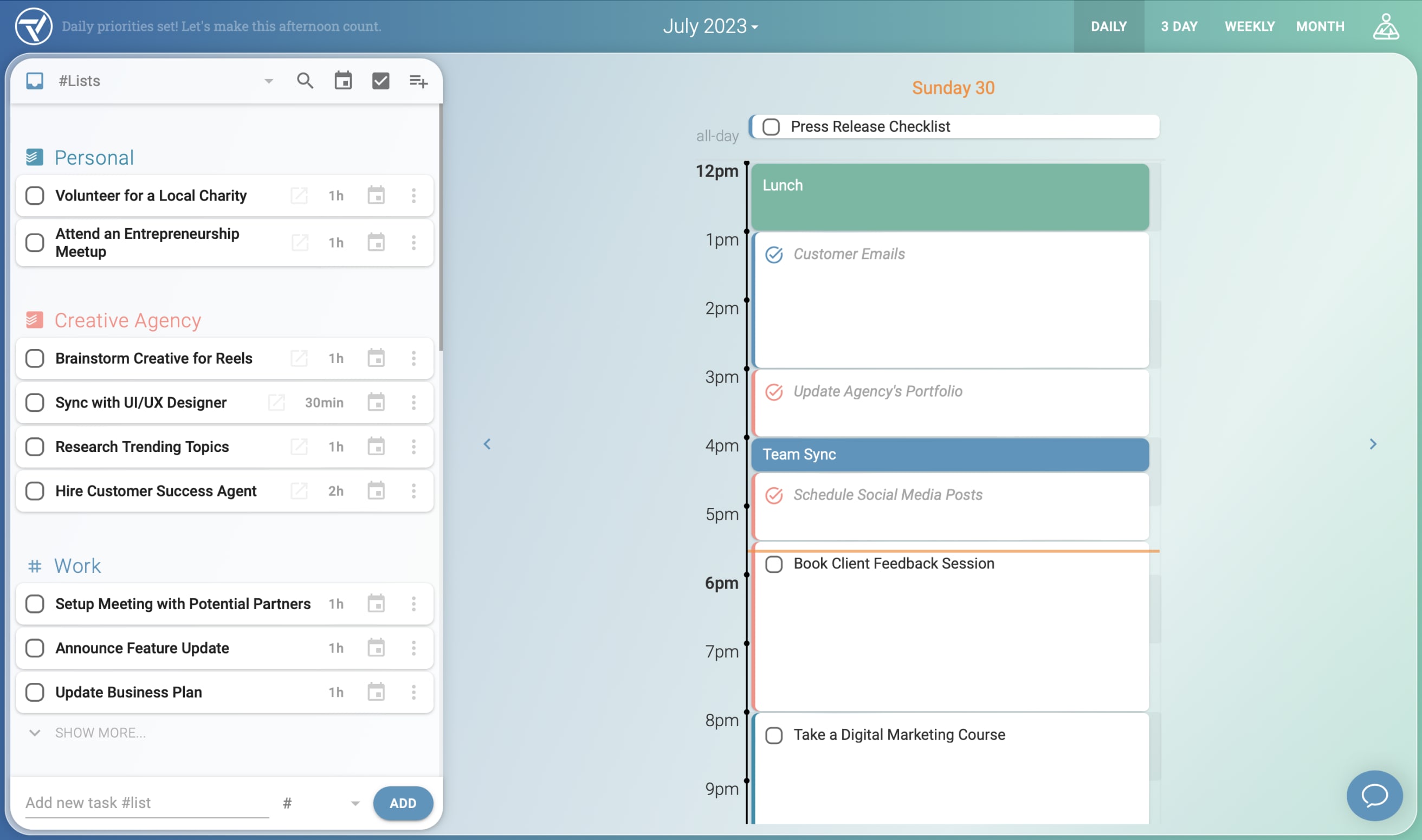The image size is (1422, 840).
Task: Open the meditation focus mode icon
Action: tap(1385, 27)
